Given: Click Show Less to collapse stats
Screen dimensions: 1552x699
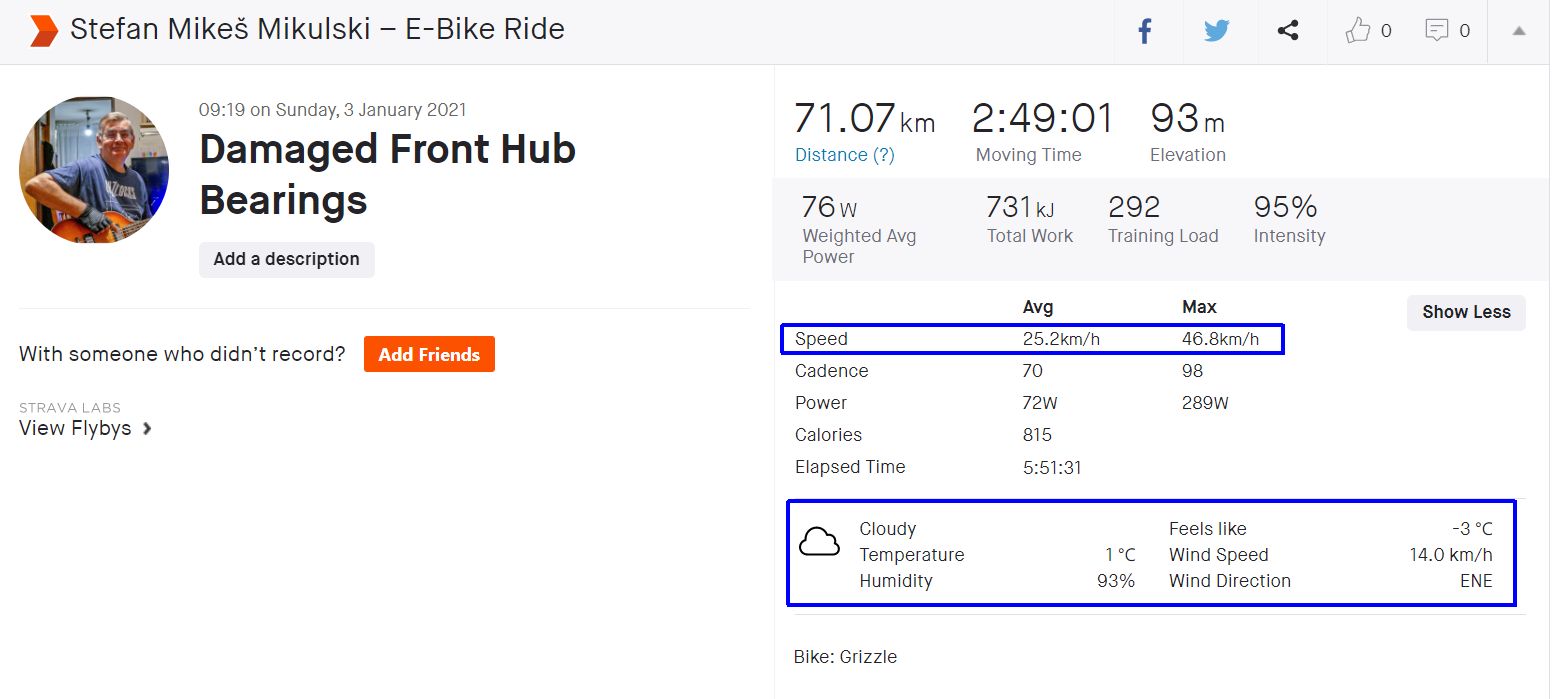Looking at the screenshot, I should coord(1465,312).
